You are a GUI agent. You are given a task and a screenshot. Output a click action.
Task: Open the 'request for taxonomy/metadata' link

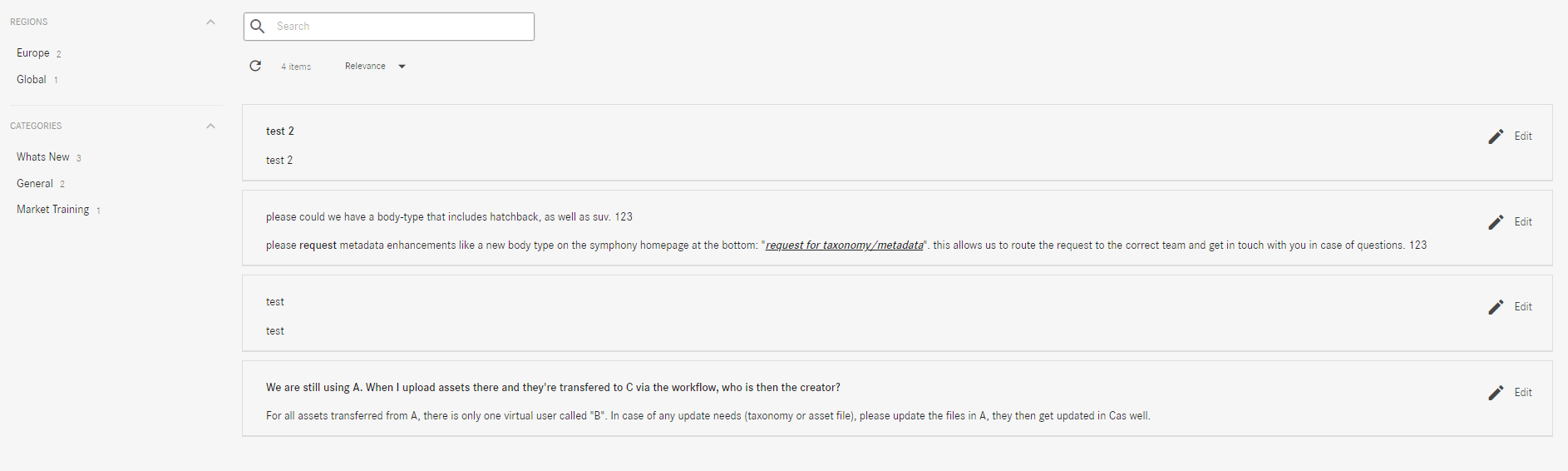844,245
